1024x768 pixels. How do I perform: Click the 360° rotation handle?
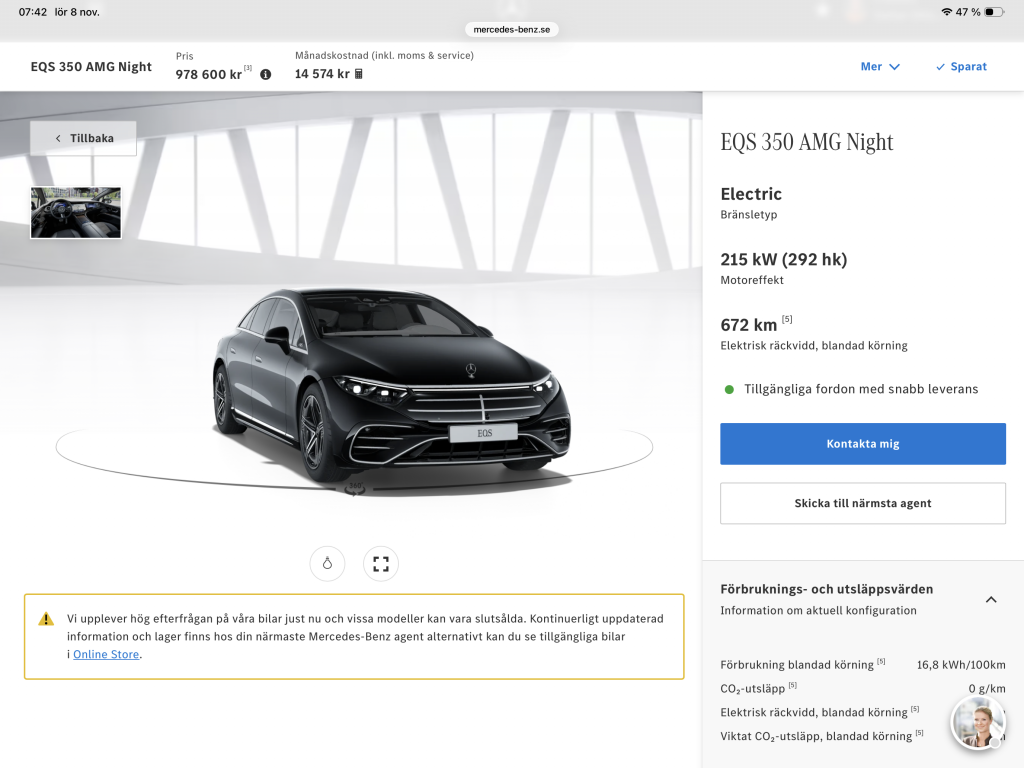355,489
